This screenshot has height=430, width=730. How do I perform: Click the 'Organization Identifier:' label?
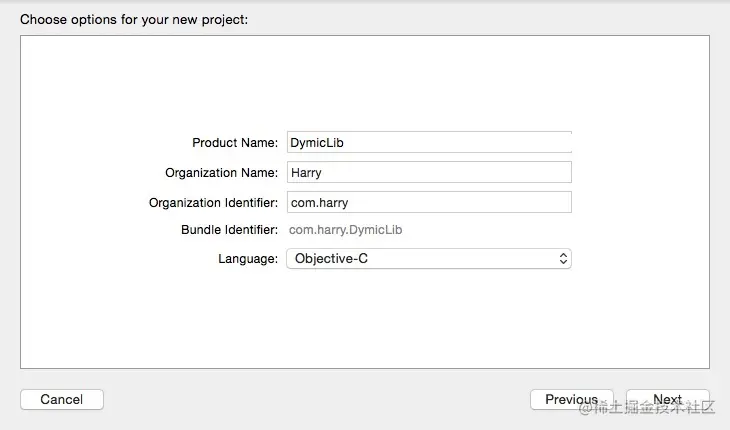(213, 202)
